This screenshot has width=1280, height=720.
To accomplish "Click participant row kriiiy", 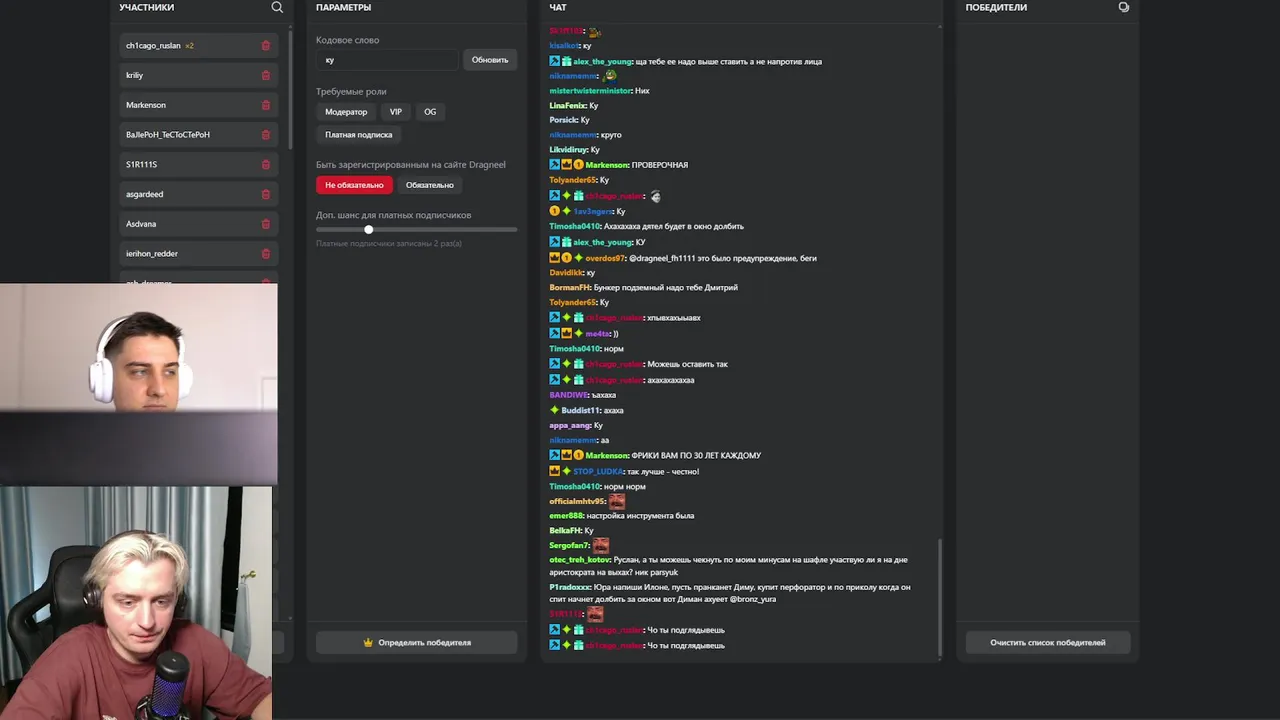I will click(x=198, y=75).
